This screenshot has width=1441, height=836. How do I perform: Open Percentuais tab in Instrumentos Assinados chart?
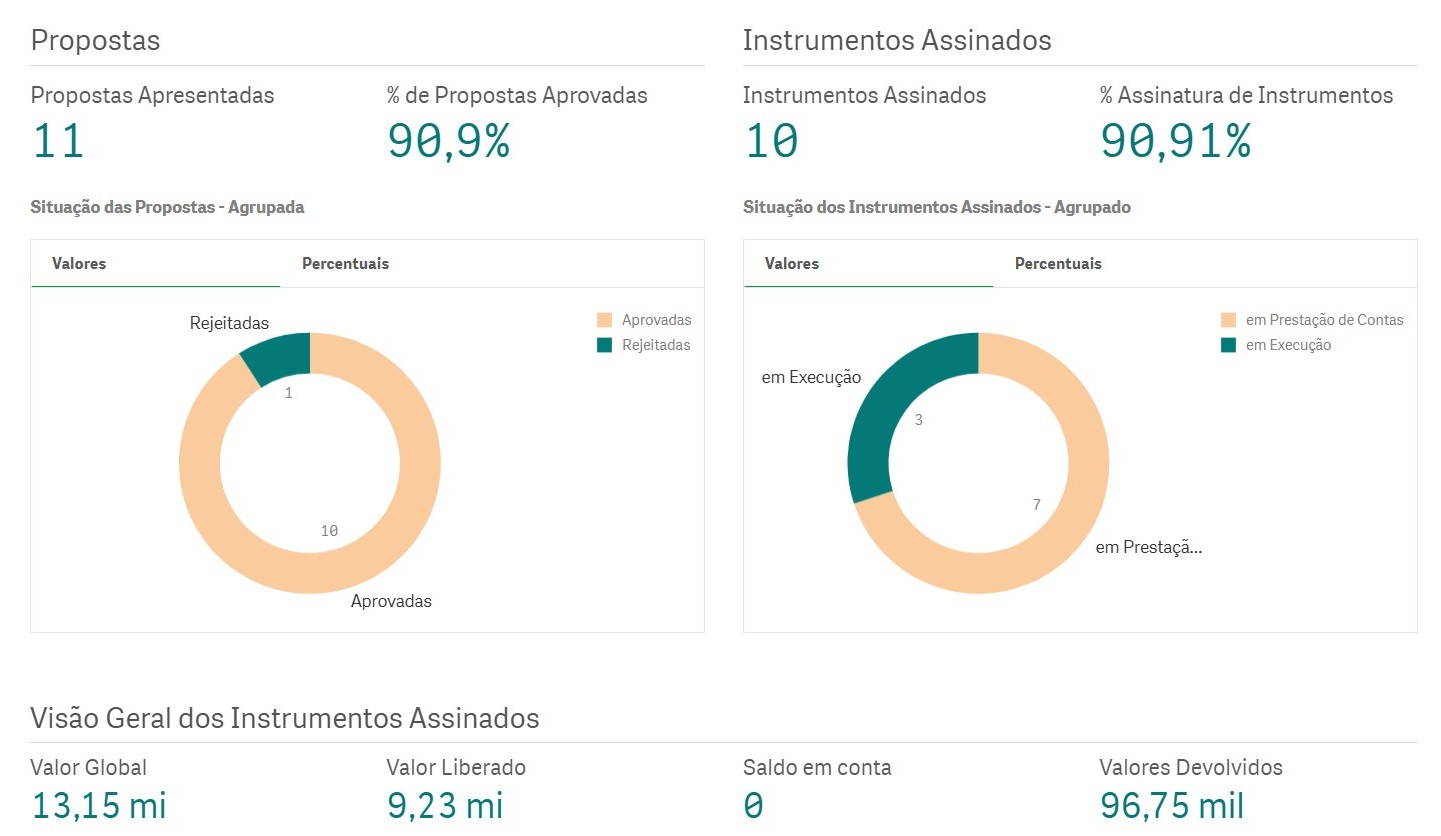tap(1058, 264)
